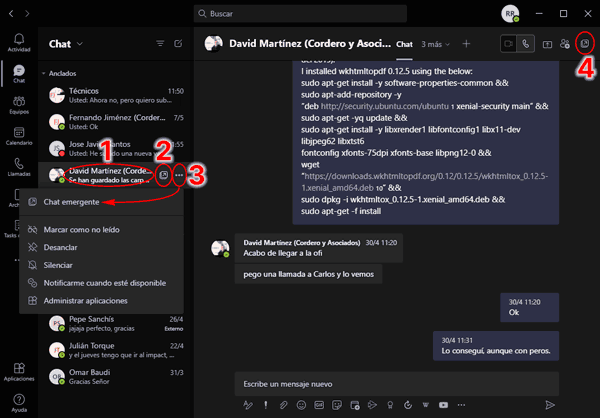Click the Buscar search field

tap(300, 14)
